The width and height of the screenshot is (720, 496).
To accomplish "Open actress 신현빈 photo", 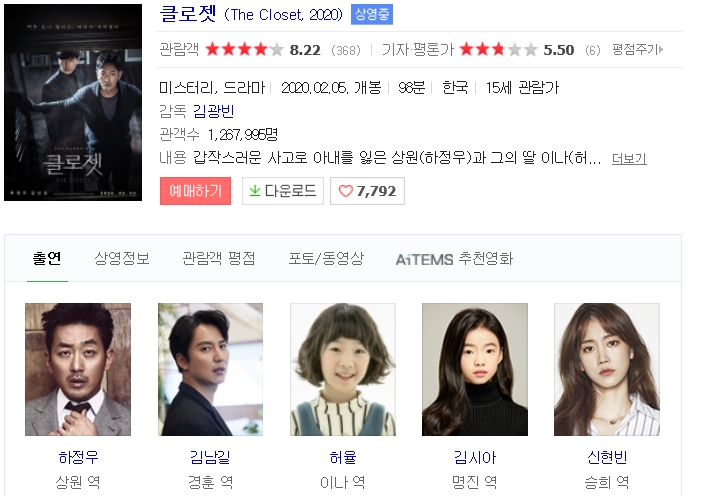I will pyautogui.click(x=607, y=369).
